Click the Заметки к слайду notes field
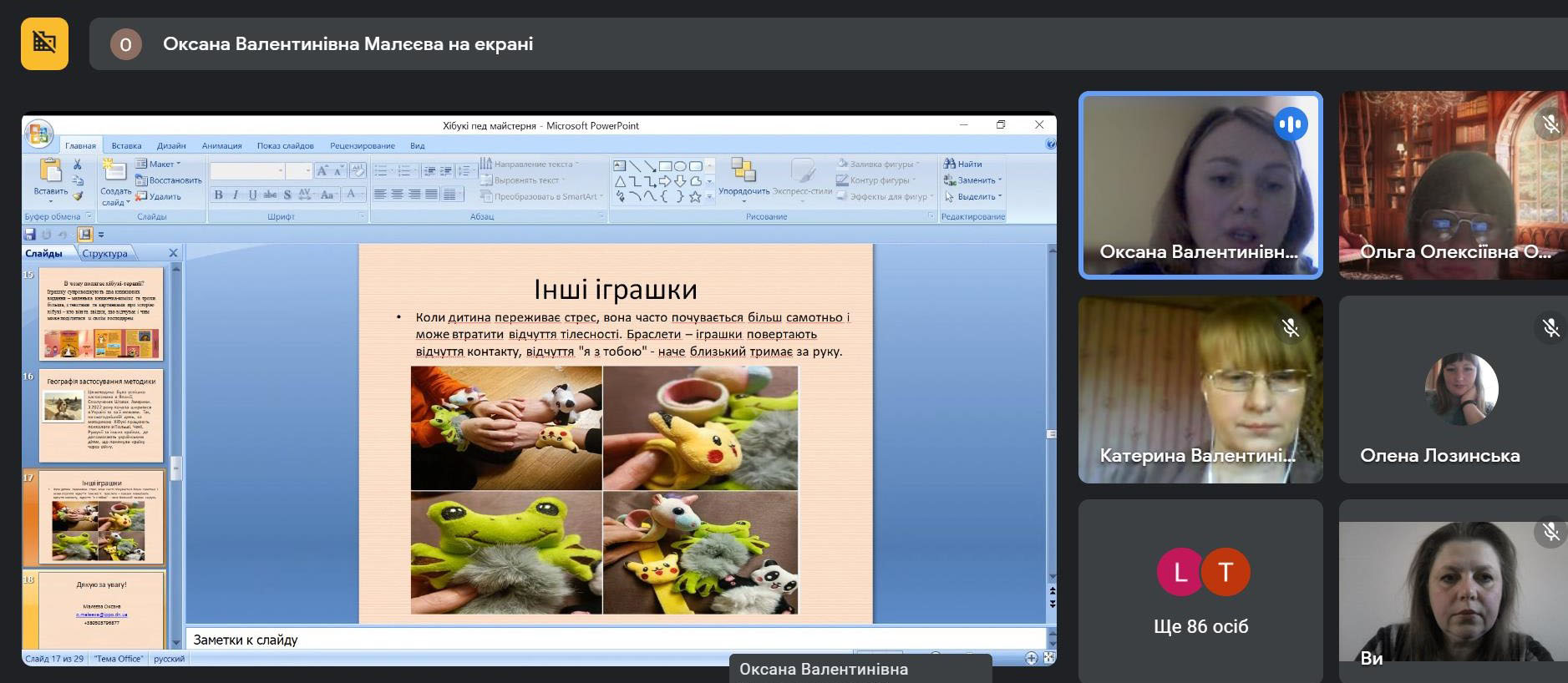1568x683 pixels. 616,639
